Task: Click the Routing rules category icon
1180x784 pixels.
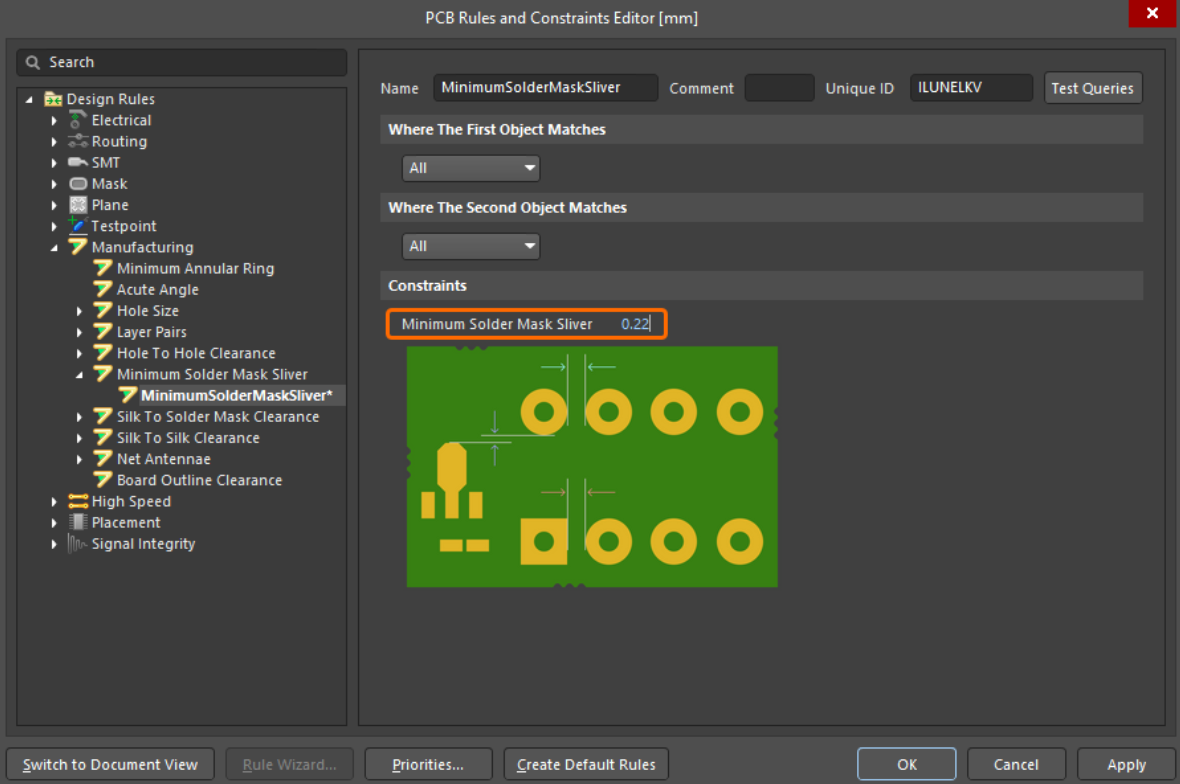Action: point(78,142)
